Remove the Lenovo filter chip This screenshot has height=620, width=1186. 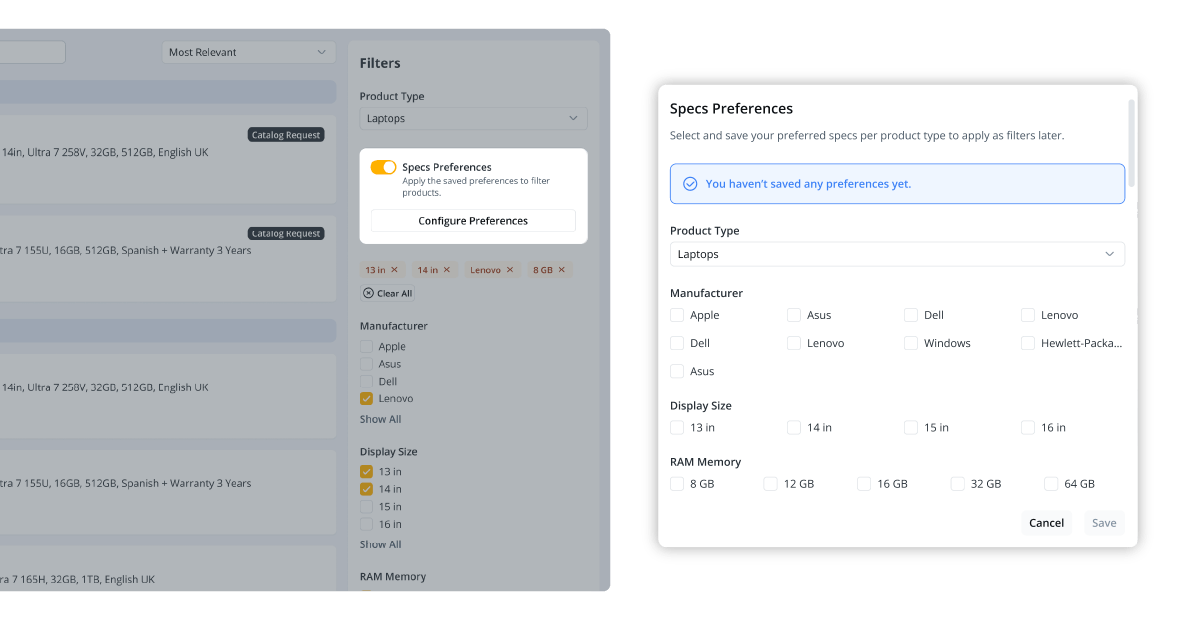(x=509, y=270)
